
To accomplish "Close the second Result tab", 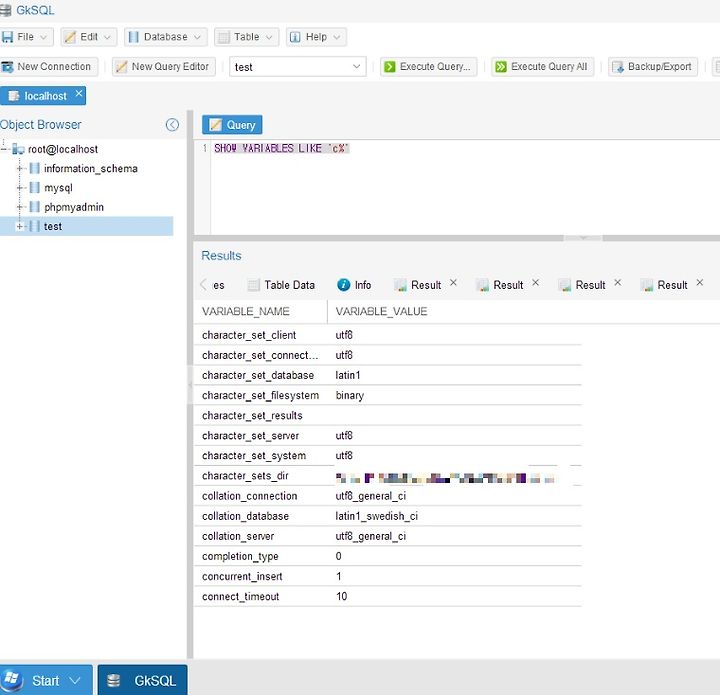I will click(535, 283).
